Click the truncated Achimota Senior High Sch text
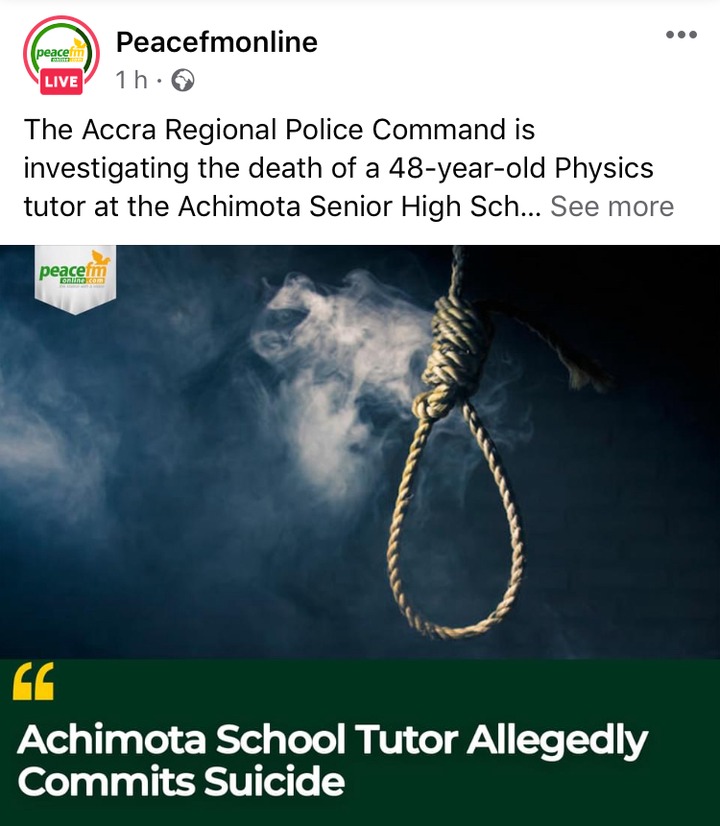Viewport: 720px width, 826px height. click(x=360, y=206)
